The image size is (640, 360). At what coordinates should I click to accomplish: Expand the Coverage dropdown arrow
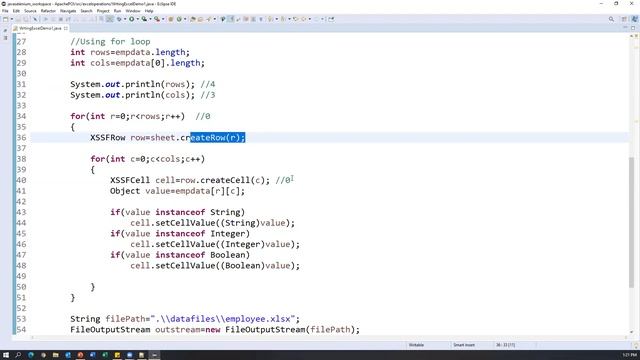(150, 19)
